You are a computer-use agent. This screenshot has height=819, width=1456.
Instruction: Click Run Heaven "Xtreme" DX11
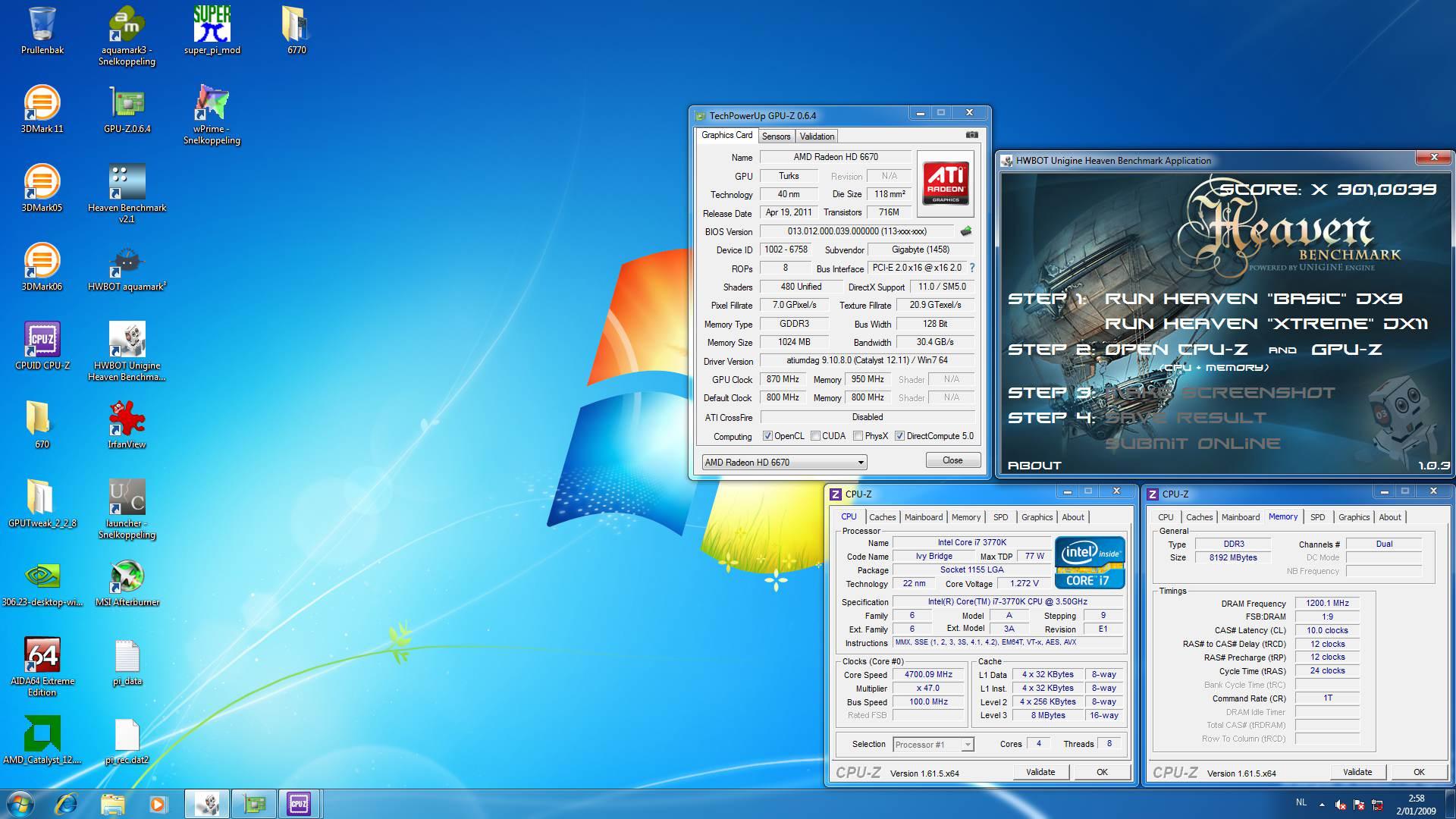1266,324
